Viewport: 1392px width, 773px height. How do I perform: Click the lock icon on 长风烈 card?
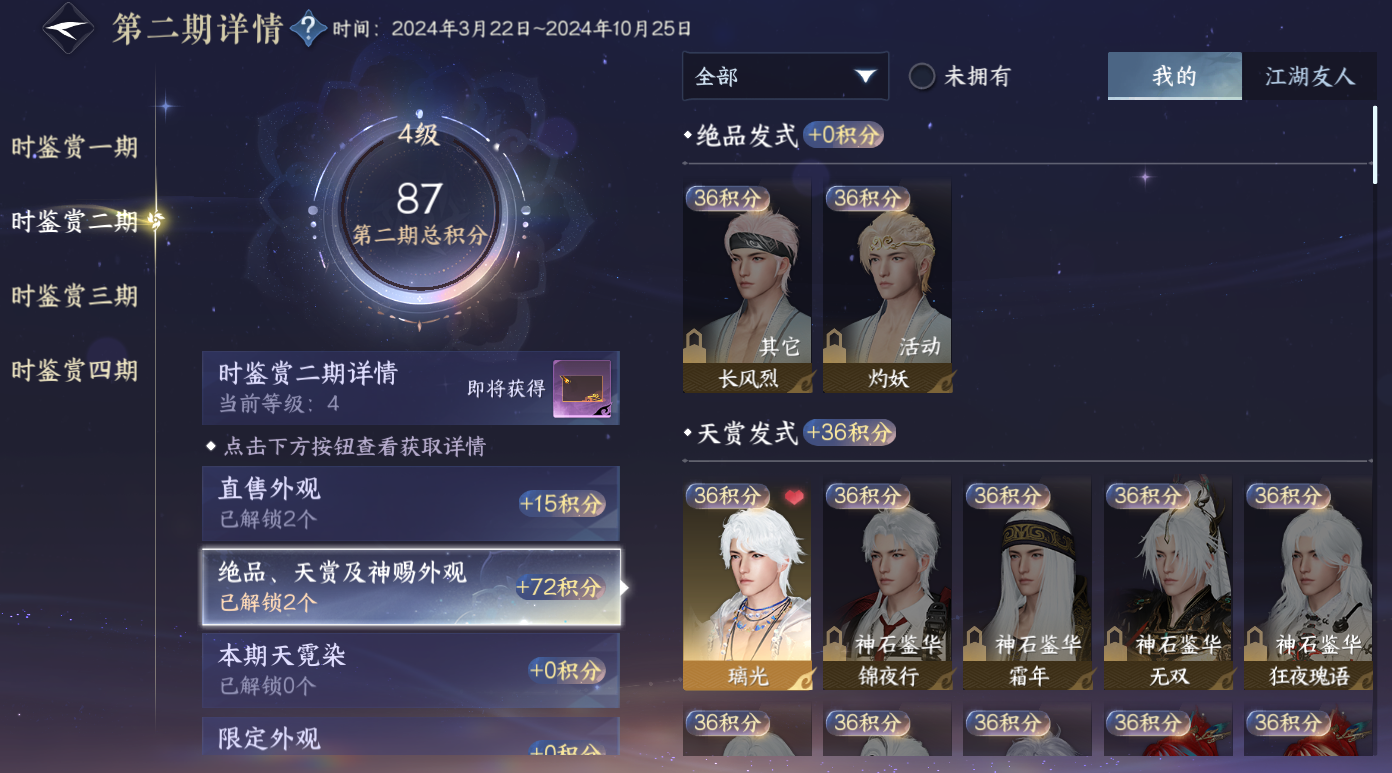click(x=694, y=345)
